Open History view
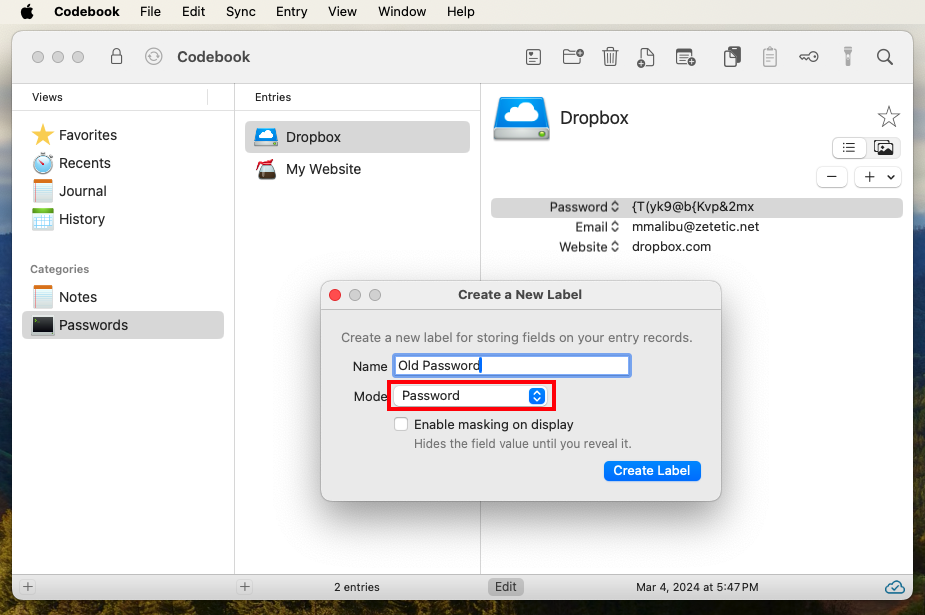Image resolution: width=925 pixels, height=615 pixels. click(x=68, y=219)
